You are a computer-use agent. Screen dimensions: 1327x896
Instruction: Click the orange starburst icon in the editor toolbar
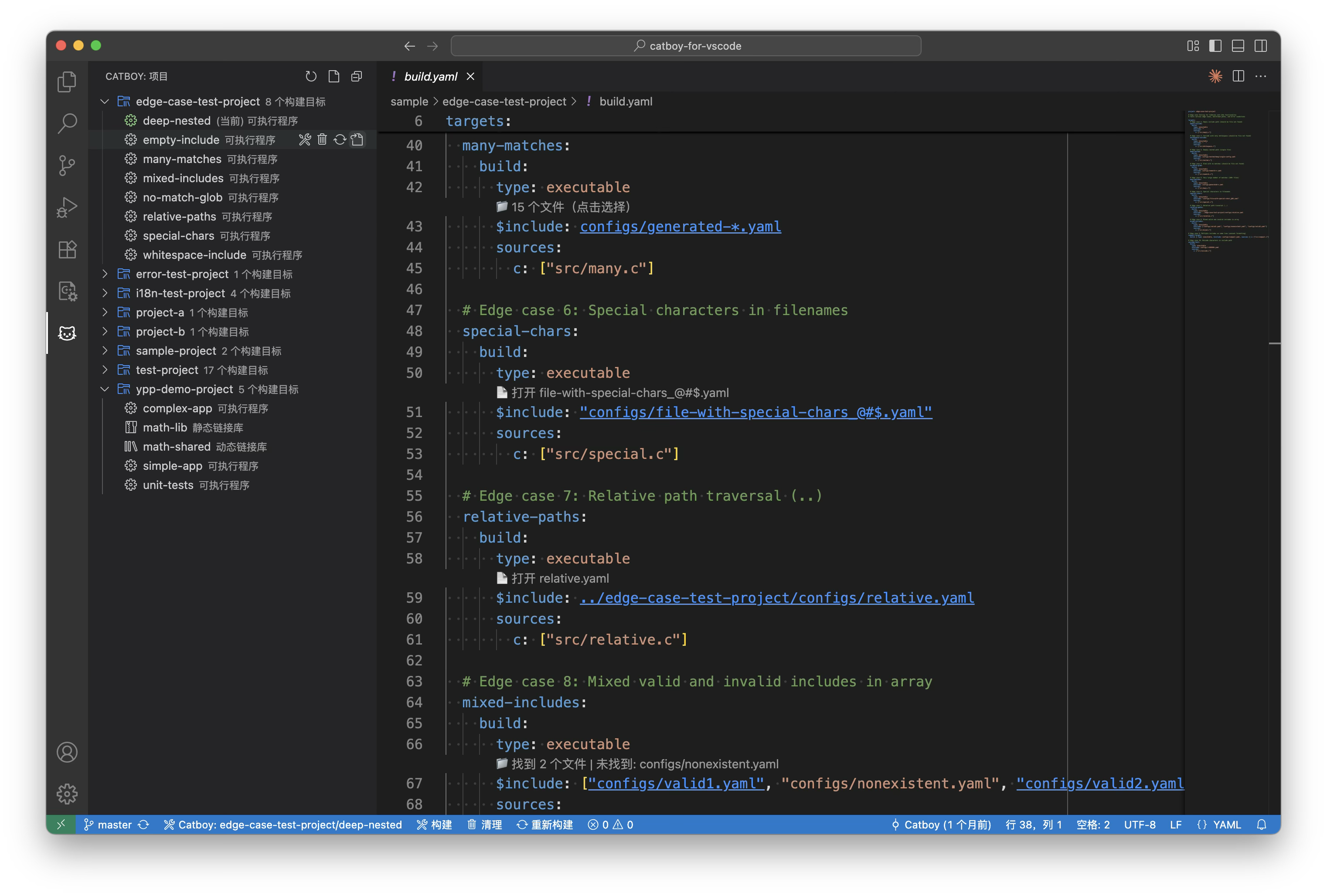click(1215, 76)
